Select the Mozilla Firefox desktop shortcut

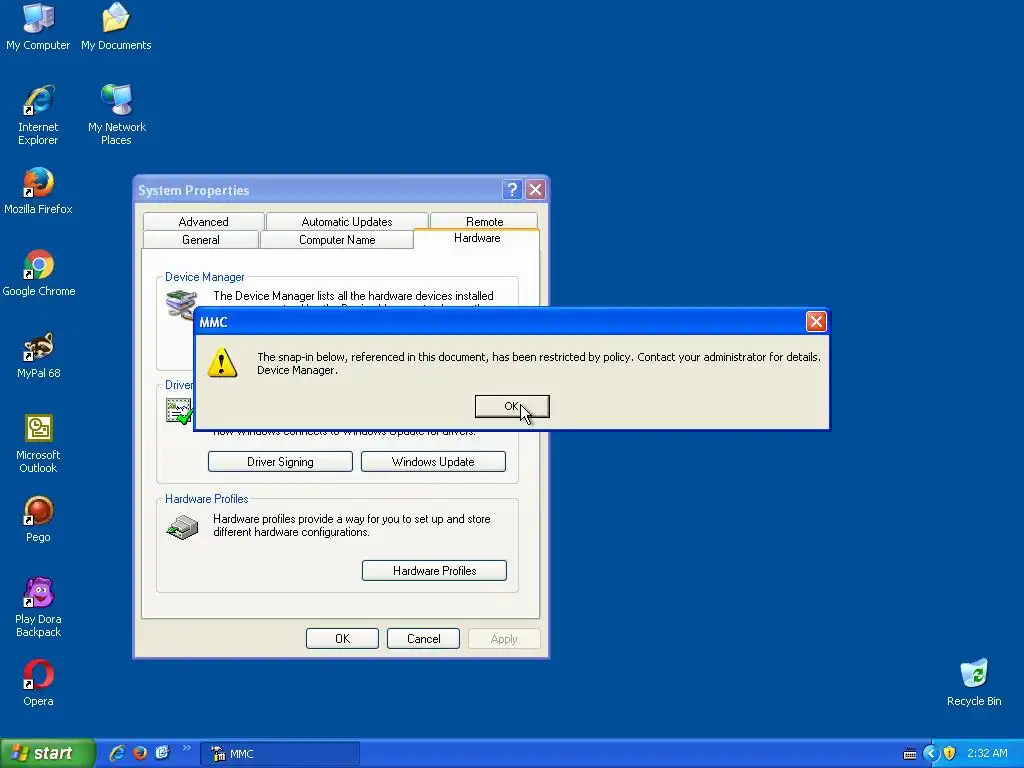click(x=38, y=191)
